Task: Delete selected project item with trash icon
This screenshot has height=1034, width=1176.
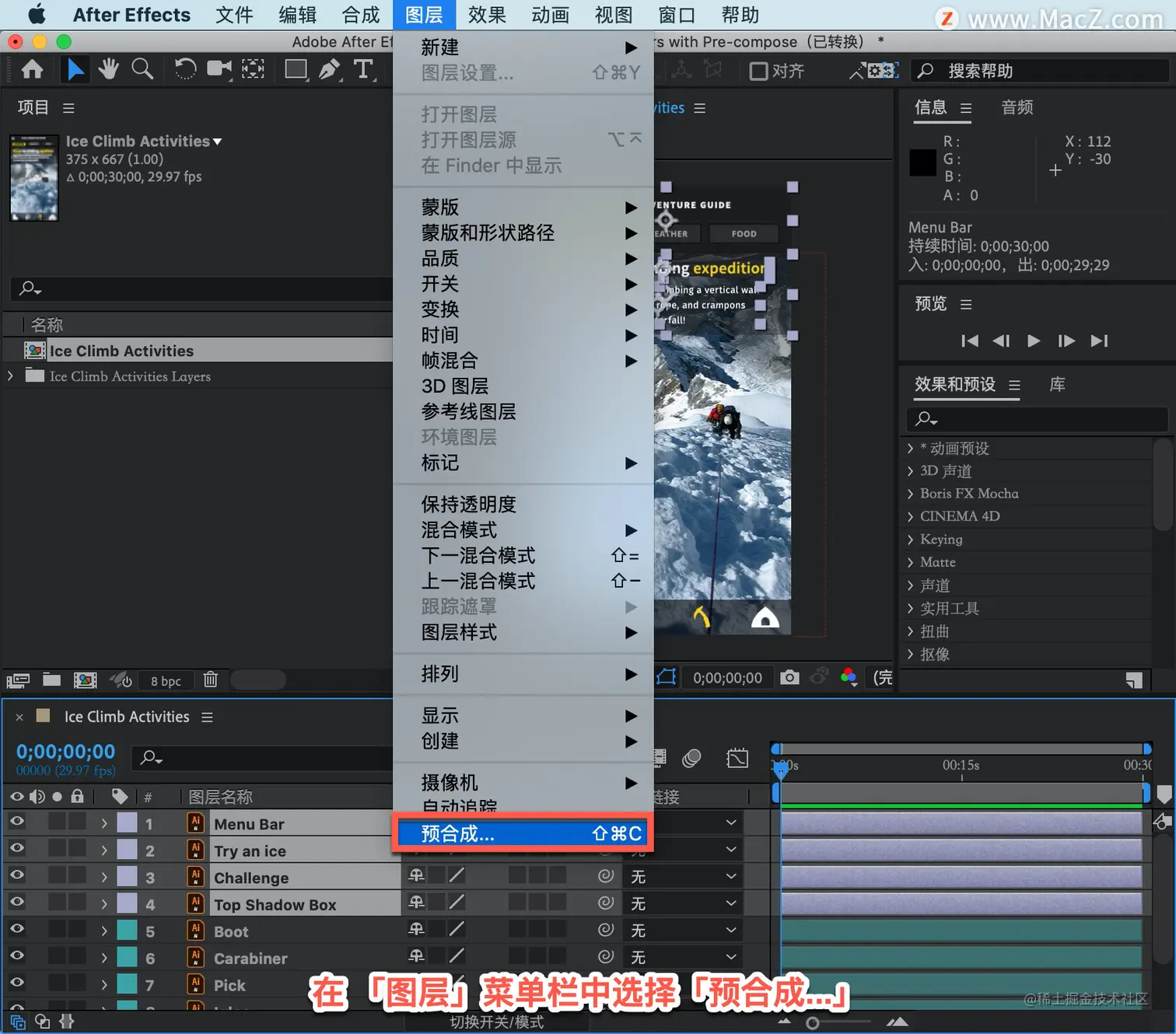Action: tap(210, 679)
